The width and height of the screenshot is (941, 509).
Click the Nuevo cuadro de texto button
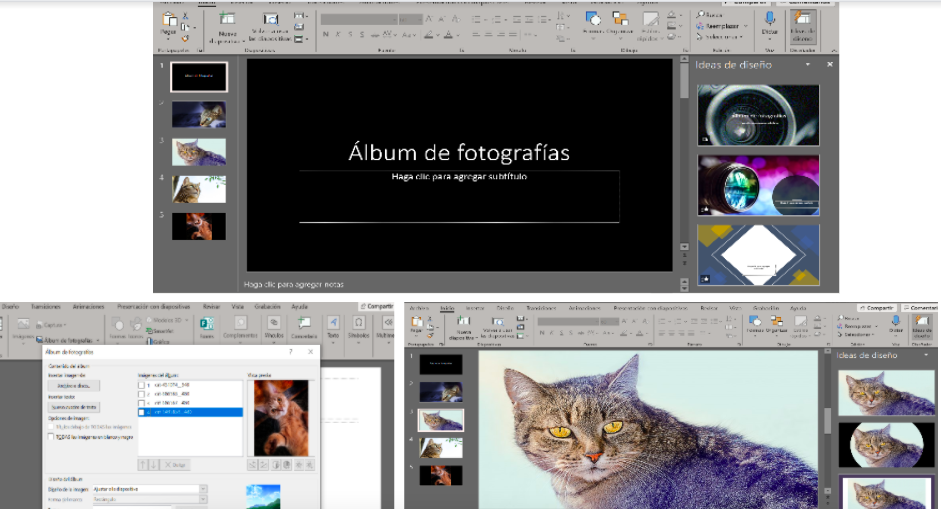tap(74, 407)
